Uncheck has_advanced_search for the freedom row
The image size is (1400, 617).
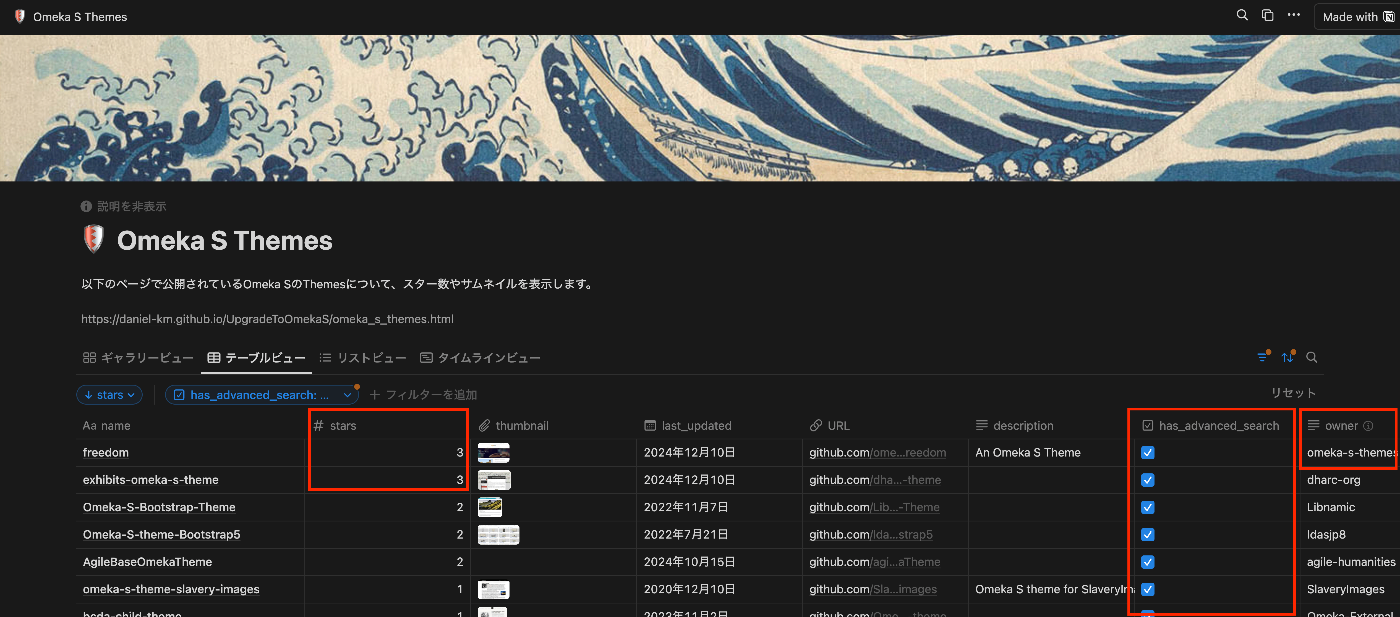(x=1147, y=452)
